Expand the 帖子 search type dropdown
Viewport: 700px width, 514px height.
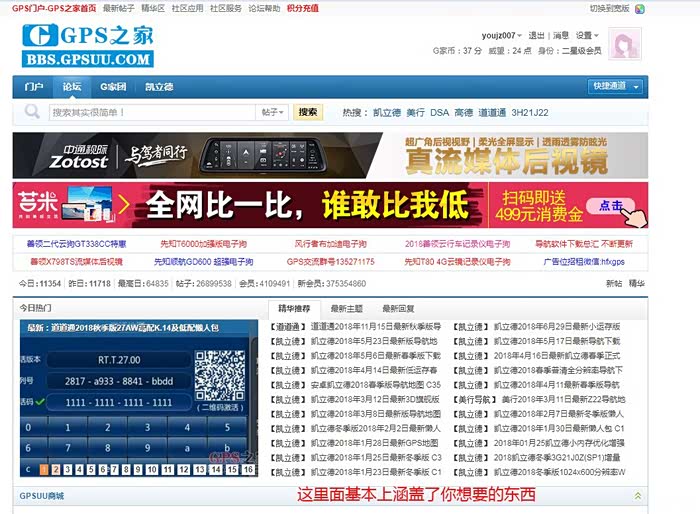click(x=273, y=113)
